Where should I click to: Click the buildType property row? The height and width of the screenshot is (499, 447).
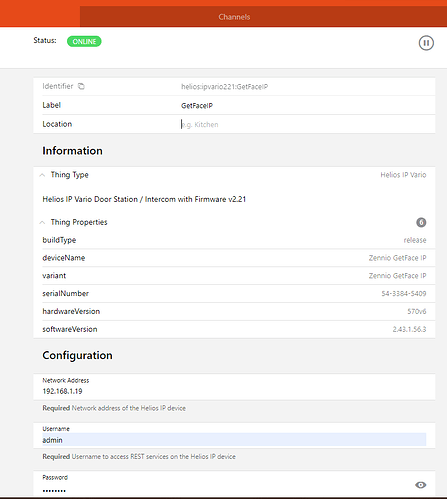(x=234, y=240)
